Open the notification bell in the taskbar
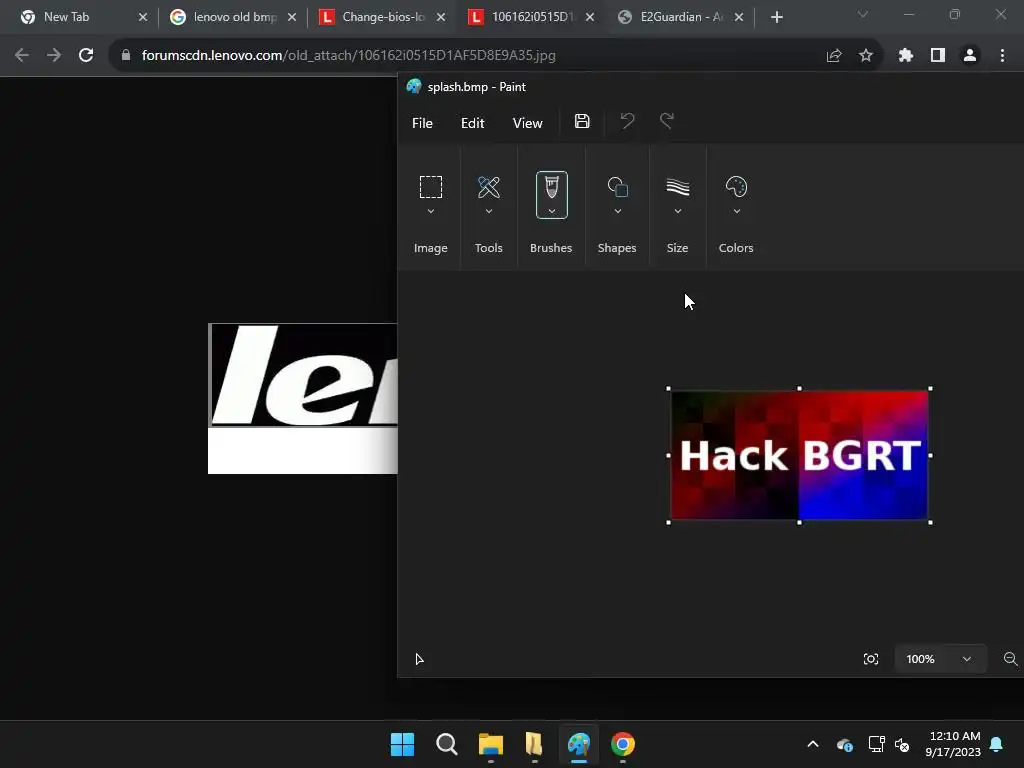Screen dimensions: 1024x768 (x=997, y=744)
